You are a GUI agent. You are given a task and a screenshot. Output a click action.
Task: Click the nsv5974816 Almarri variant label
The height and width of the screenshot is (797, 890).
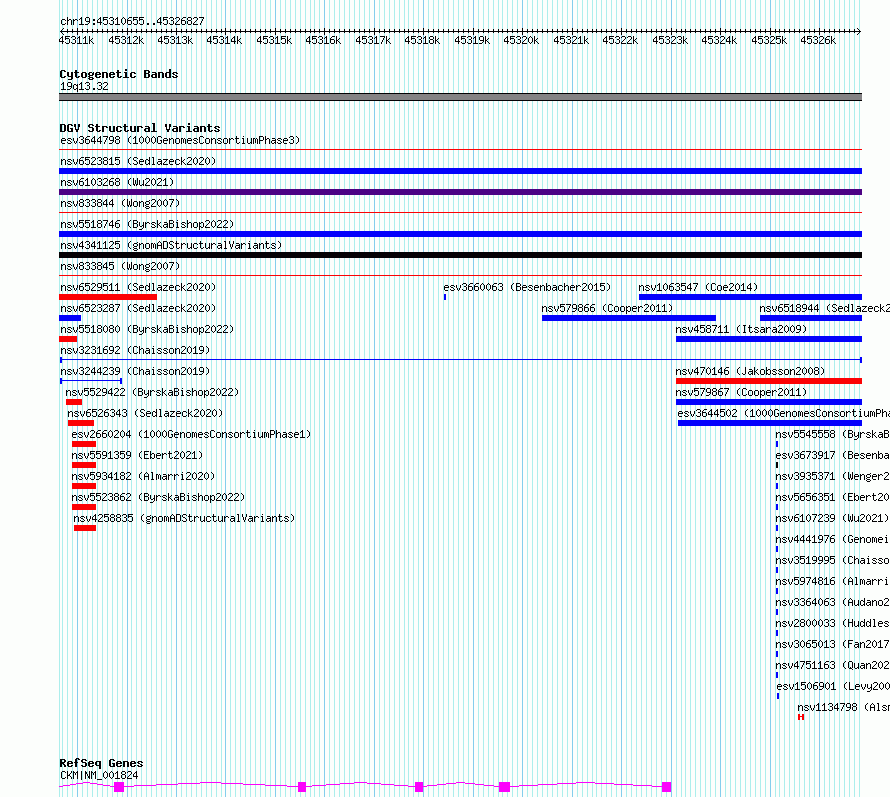tap(833, 581)
